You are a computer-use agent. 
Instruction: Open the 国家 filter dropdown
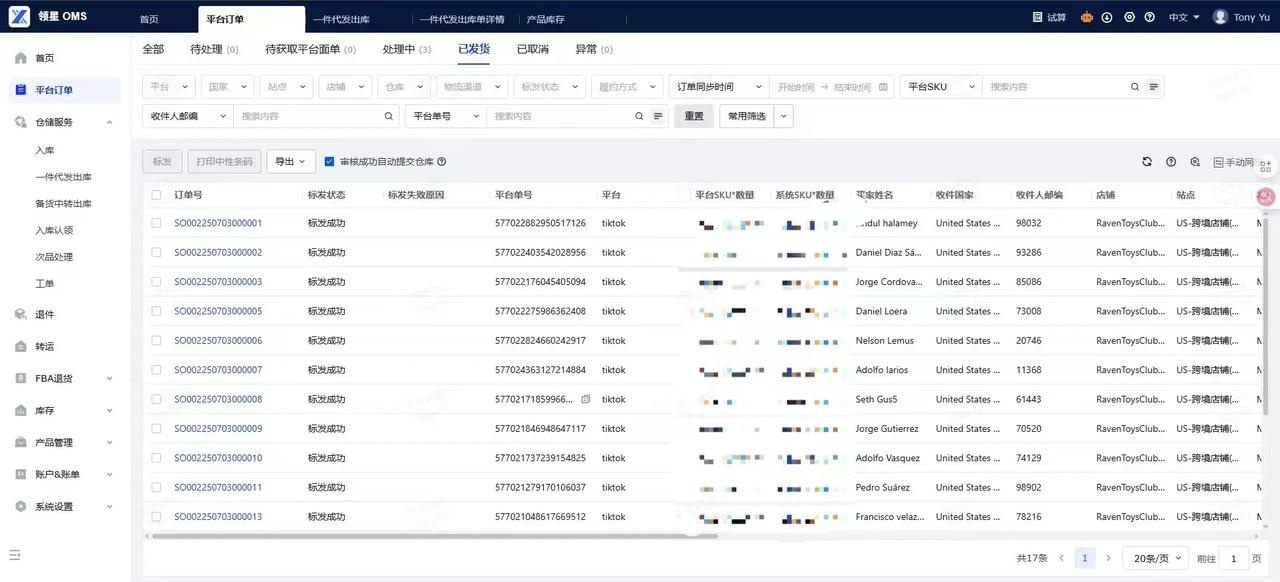click(x=227, y=87)
